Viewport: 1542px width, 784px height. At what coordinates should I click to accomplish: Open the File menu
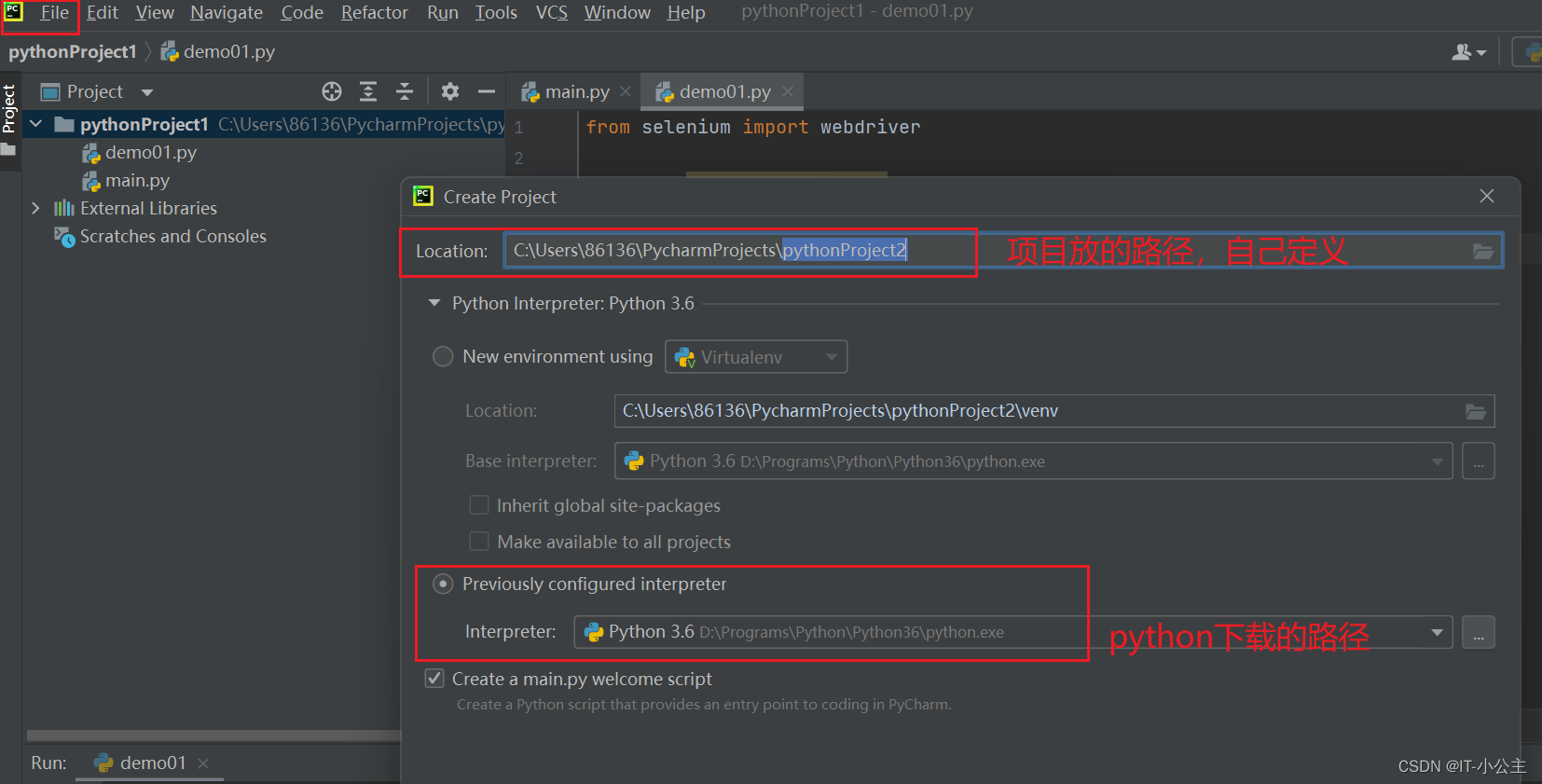(54, 13)
